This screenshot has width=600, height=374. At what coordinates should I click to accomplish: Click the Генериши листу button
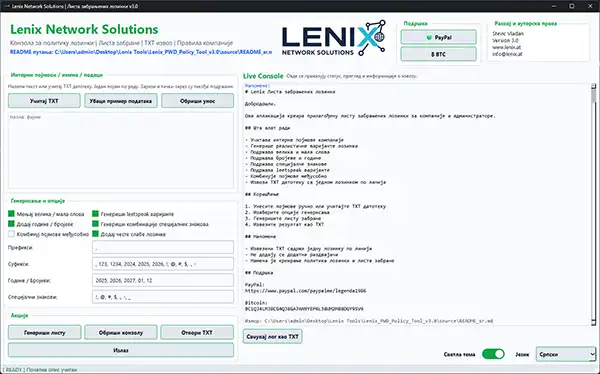[44, 333]
